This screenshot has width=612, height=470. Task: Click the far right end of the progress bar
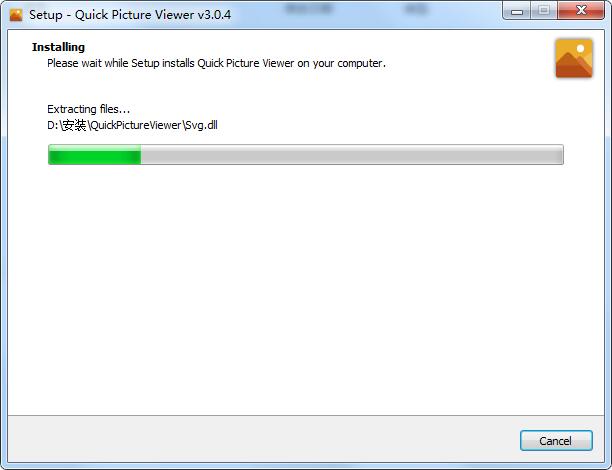(559, 155)
